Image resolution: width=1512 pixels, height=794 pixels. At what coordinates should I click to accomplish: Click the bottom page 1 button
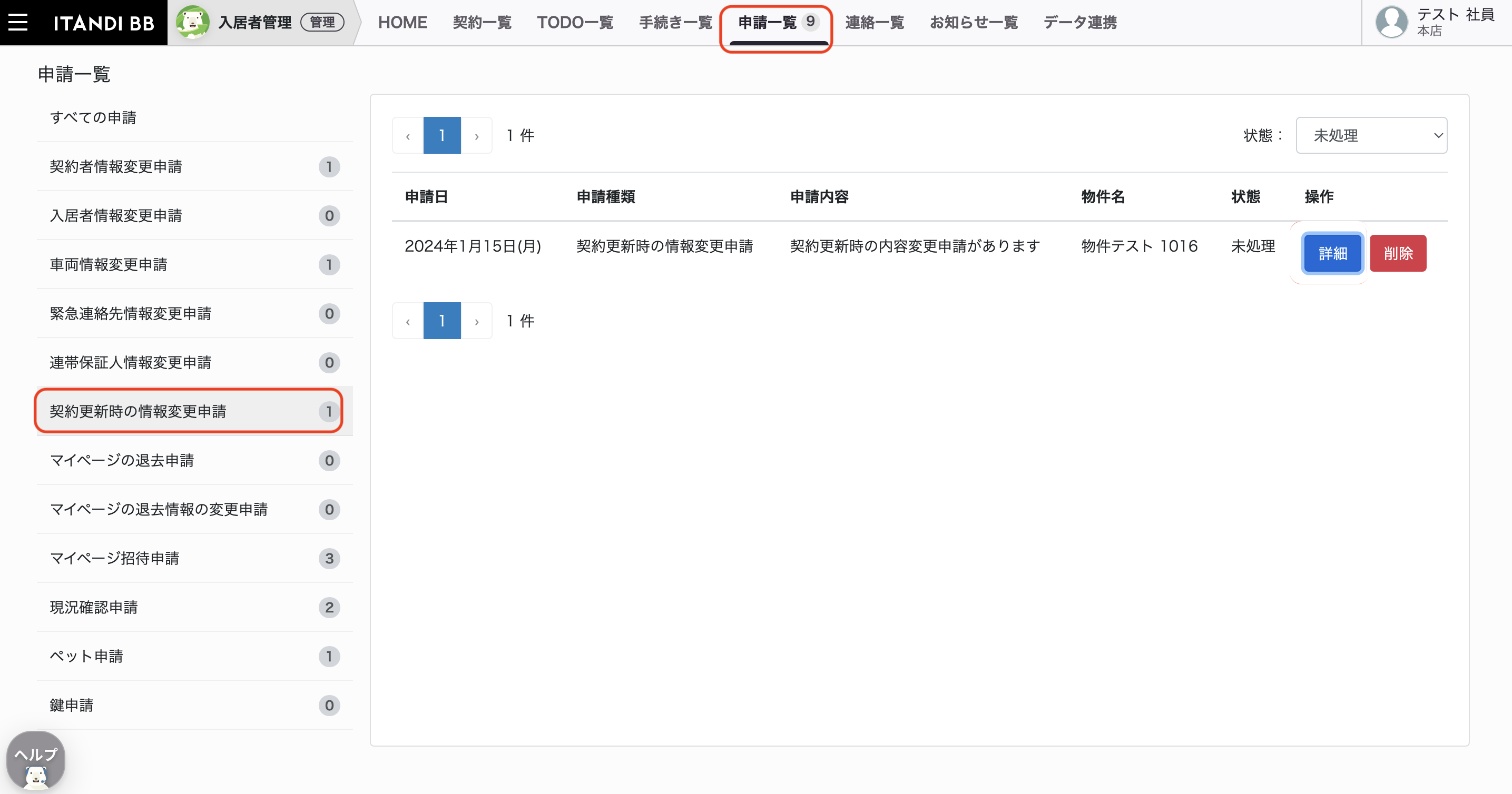[x=442, y=321]
